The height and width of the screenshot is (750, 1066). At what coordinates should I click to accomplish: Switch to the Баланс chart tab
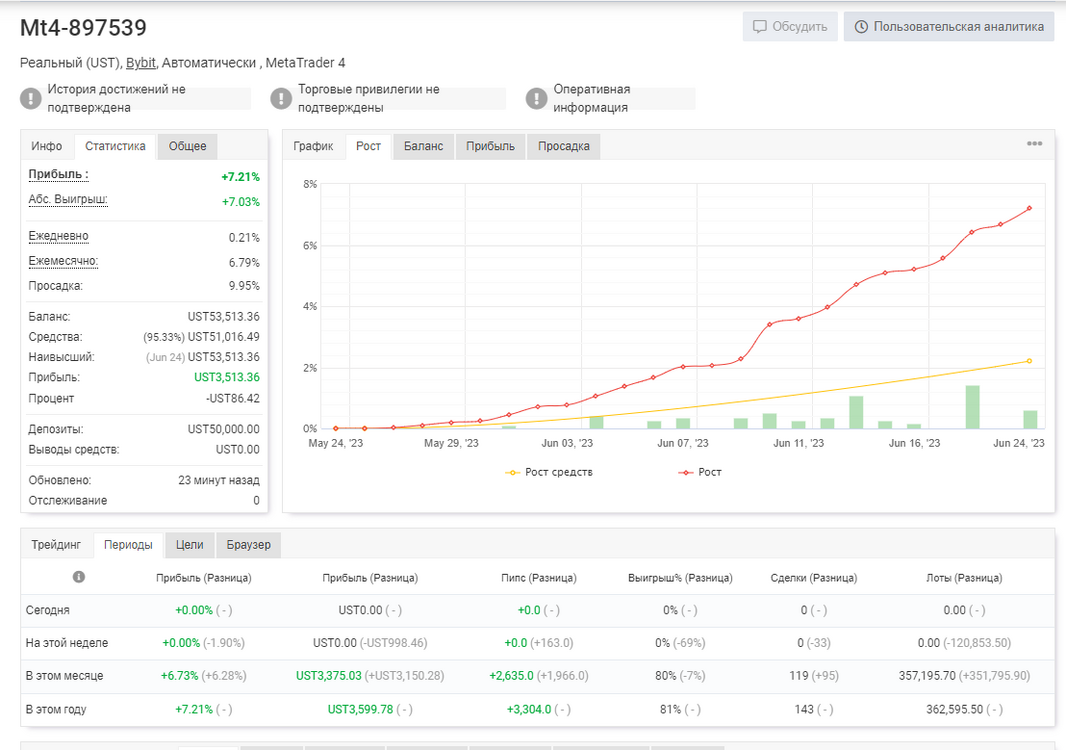[423, 146]
